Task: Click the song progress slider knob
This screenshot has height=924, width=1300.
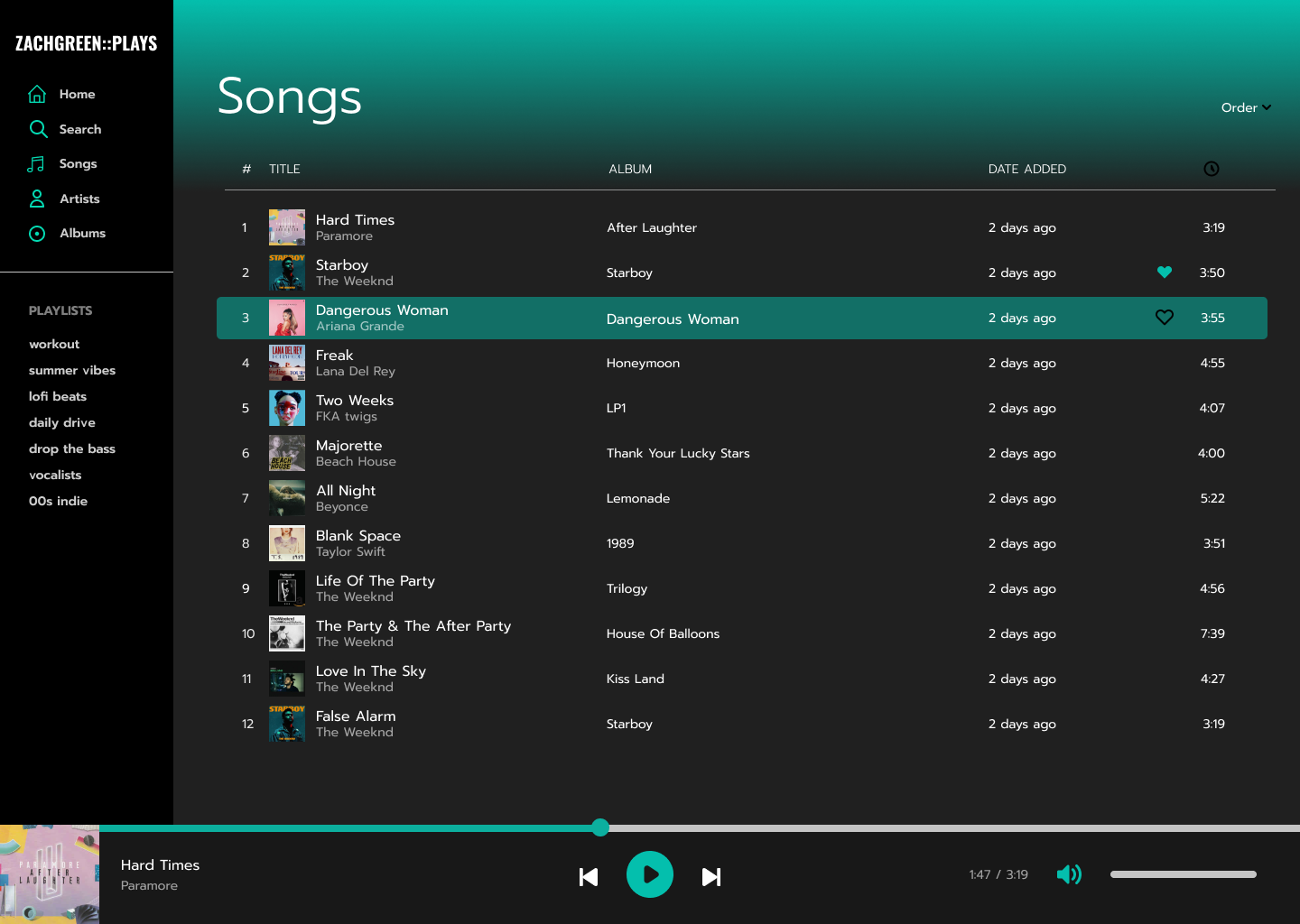Action: tap(600, 827)
